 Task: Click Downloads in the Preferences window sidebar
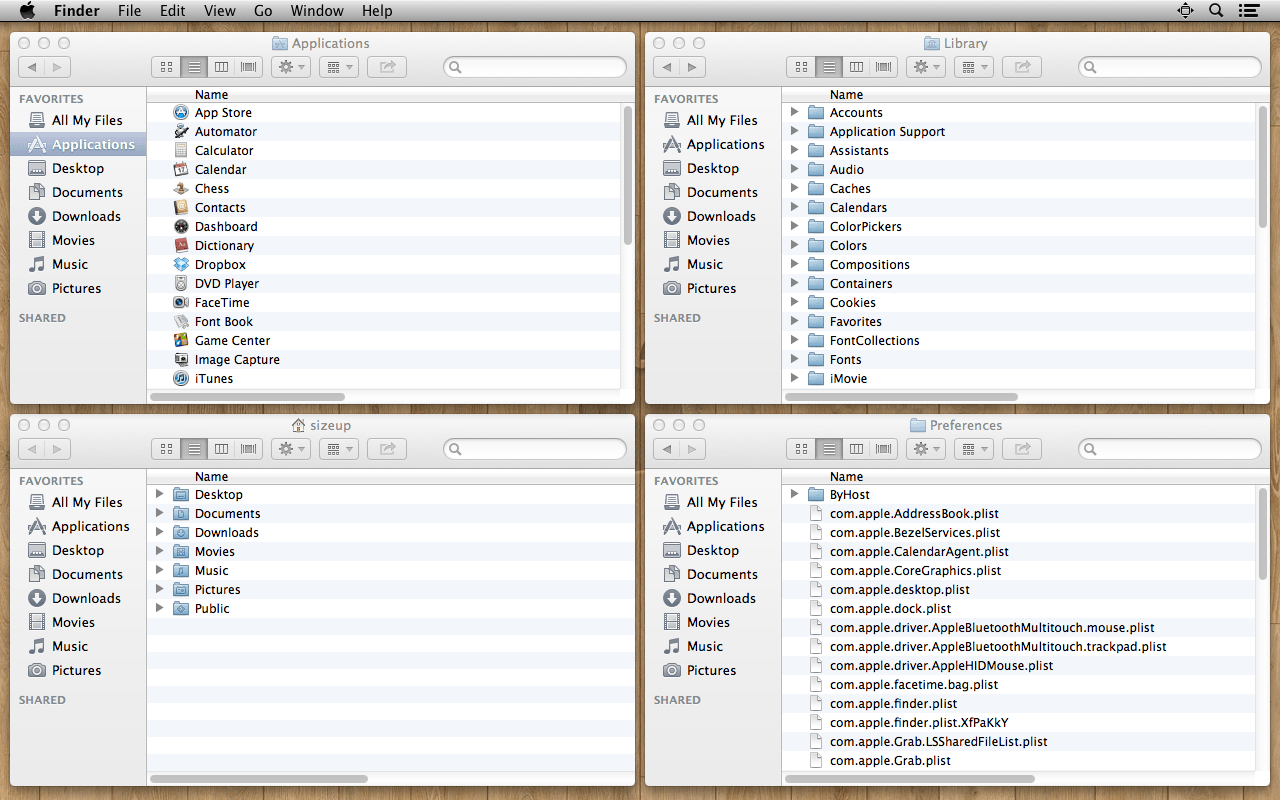(x=720, y=598)
